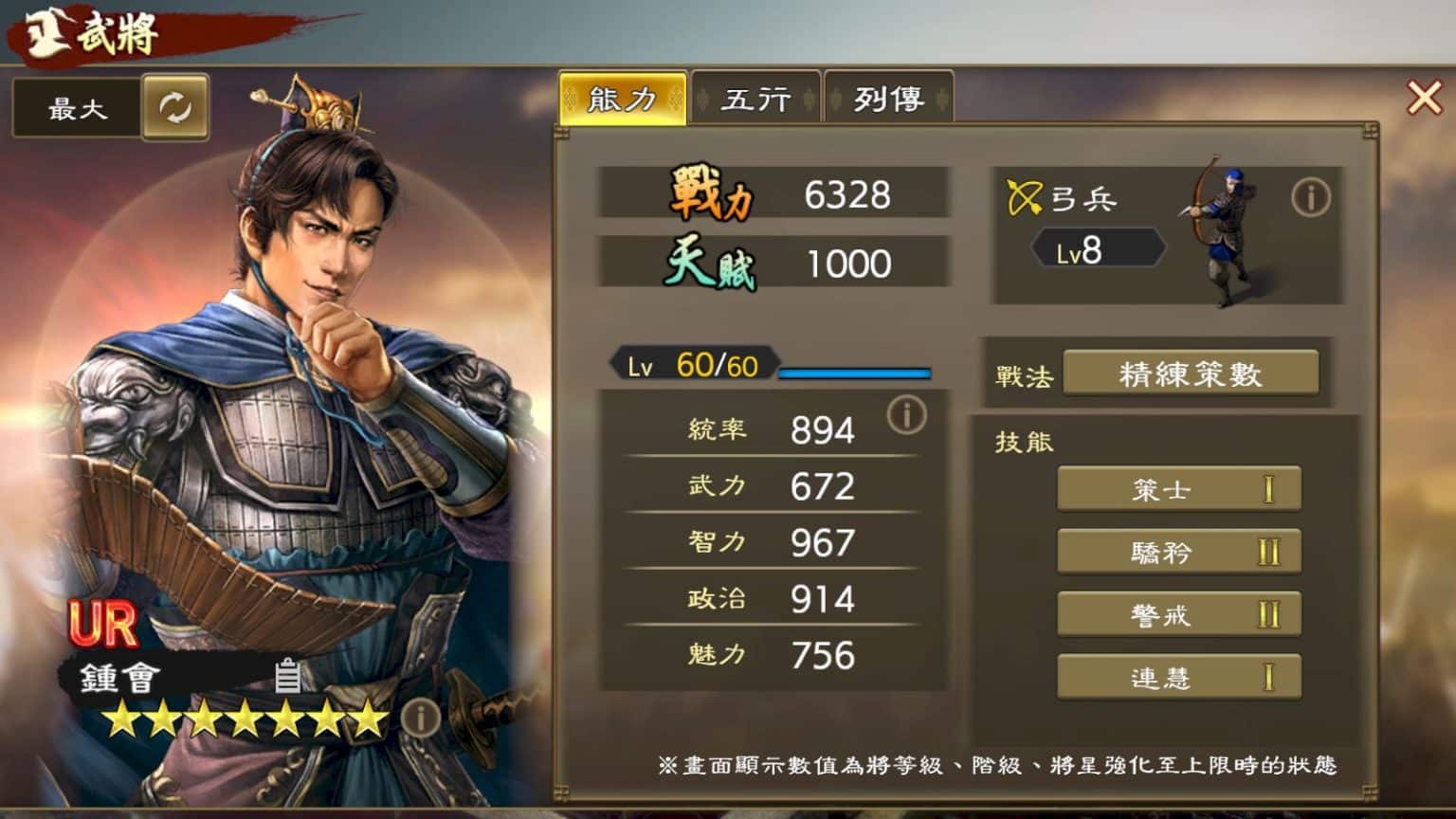Switch to the 五行 tab
This screenshot has width=1456, height=819.
[755, 99]
